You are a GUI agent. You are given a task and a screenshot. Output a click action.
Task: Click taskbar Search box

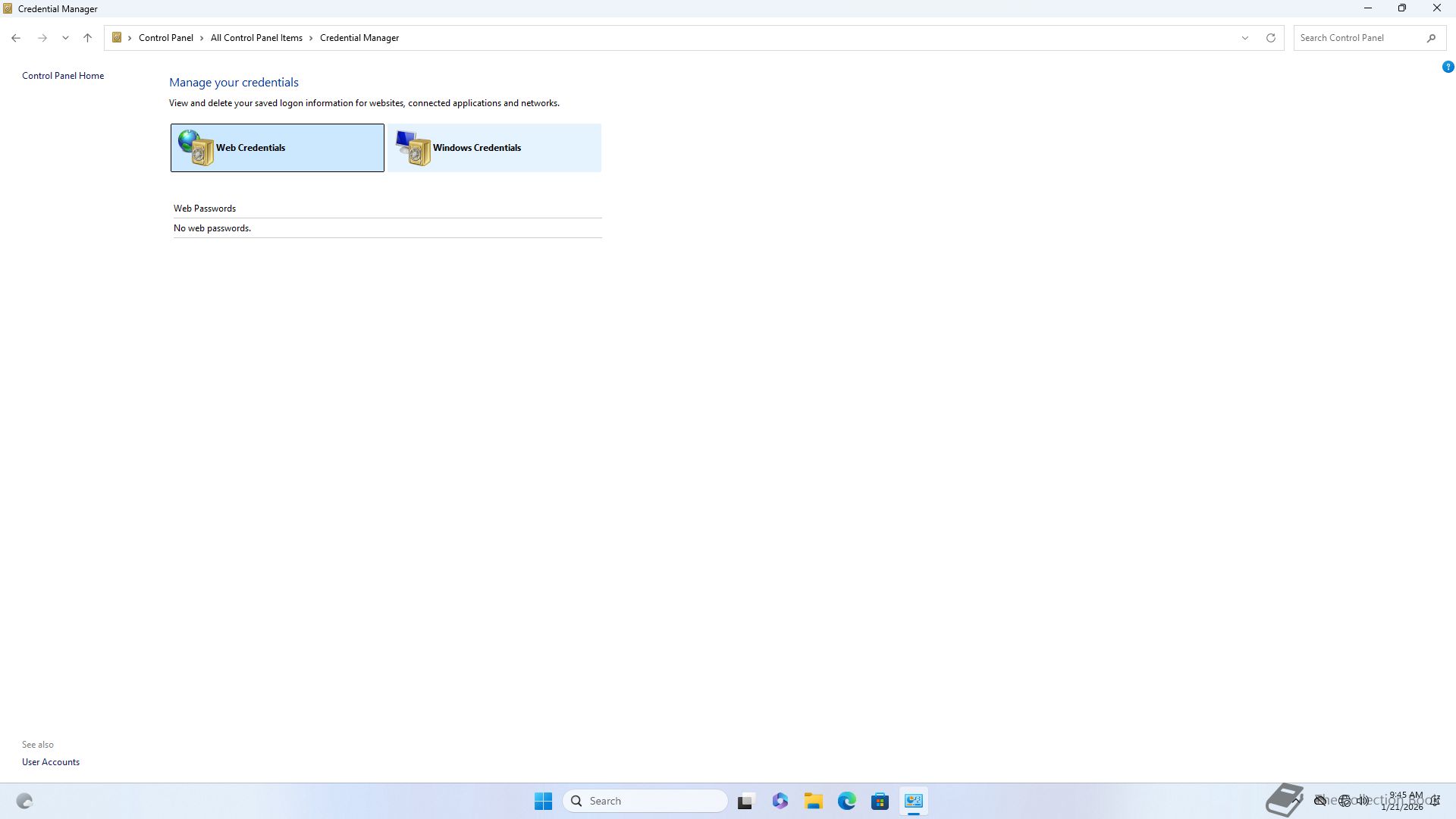pyautogui.click(x=645, y=801)
